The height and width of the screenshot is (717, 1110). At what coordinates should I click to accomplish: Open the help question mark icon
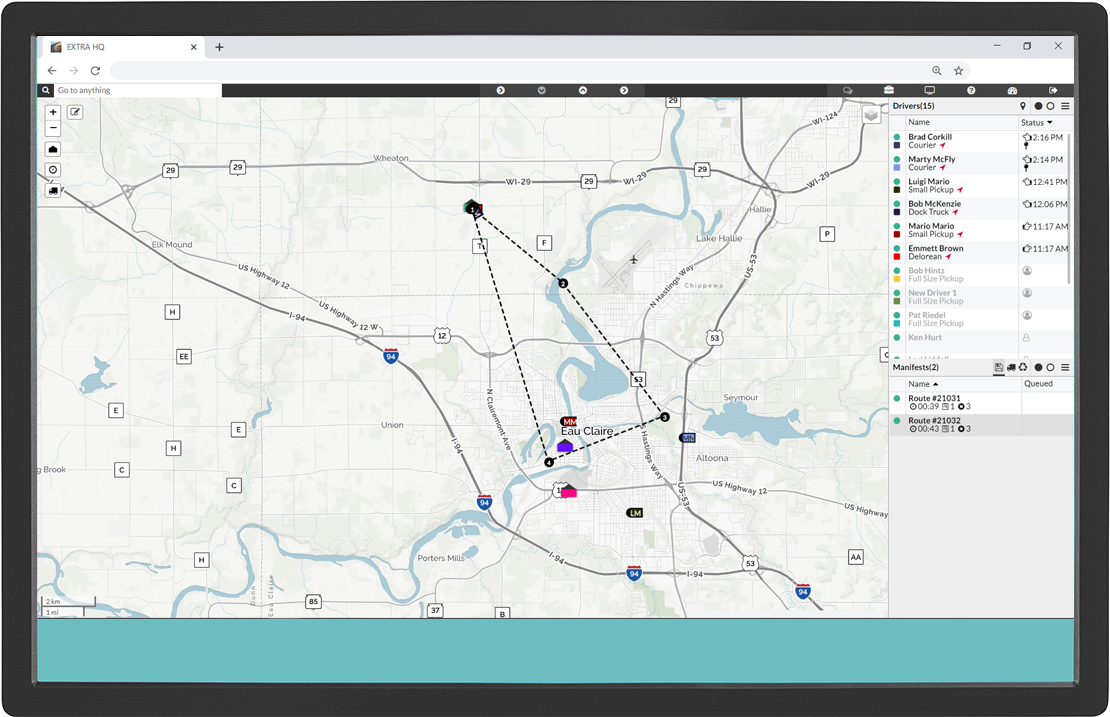[971, 91]
